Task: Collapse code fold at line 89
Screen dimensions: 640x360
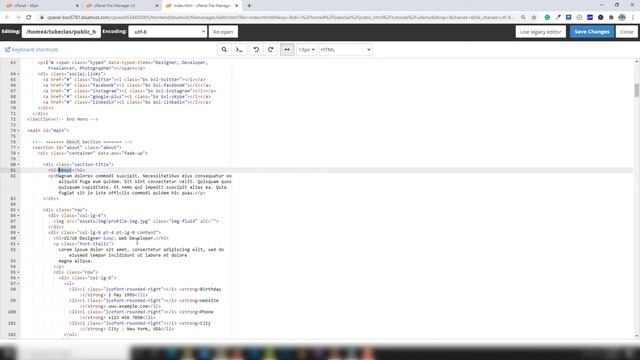Action: [18, 233]
